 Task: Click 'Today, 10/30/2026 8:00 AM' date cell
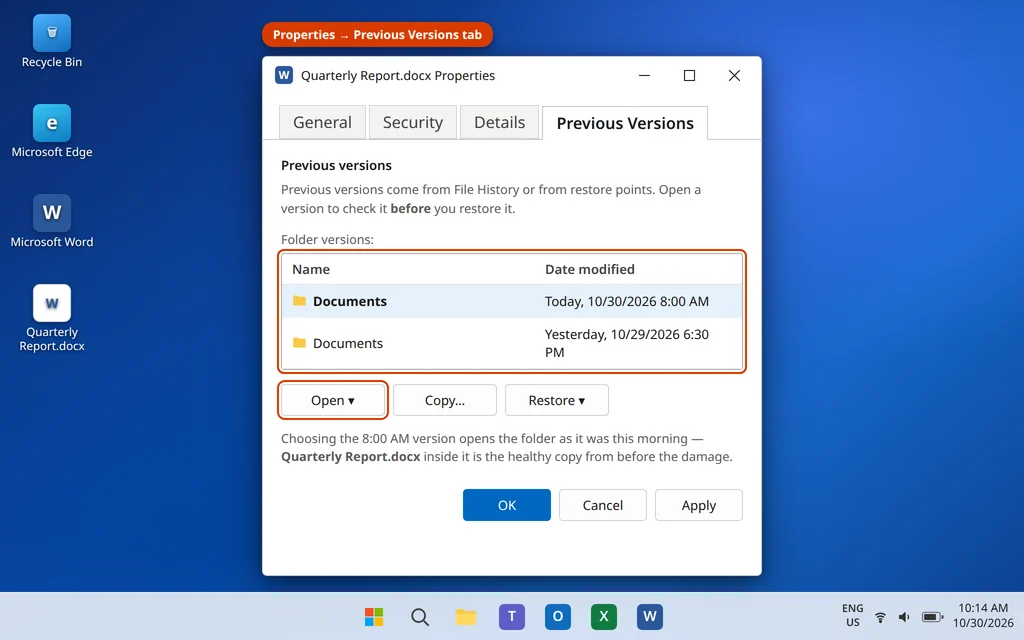pos(626,301)
